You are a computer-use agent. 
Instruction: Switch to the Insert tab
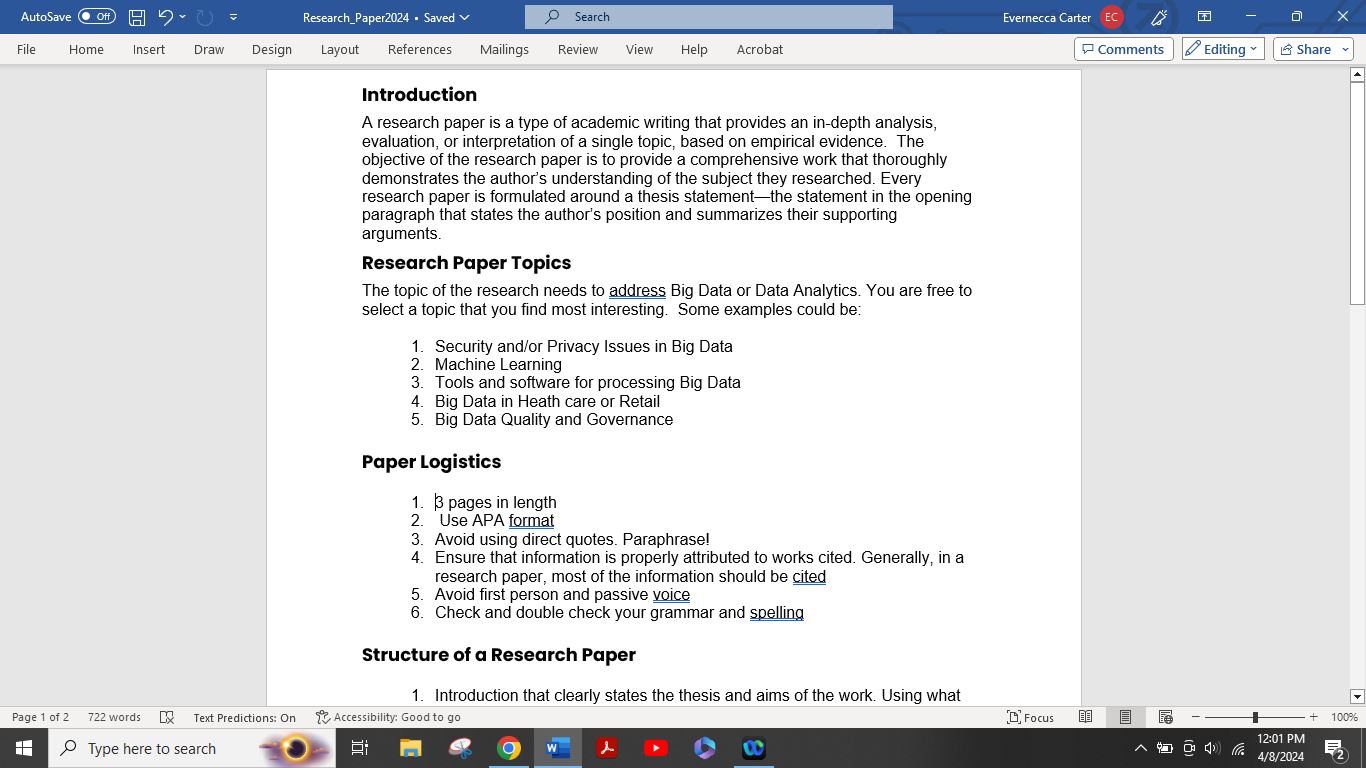149,49
